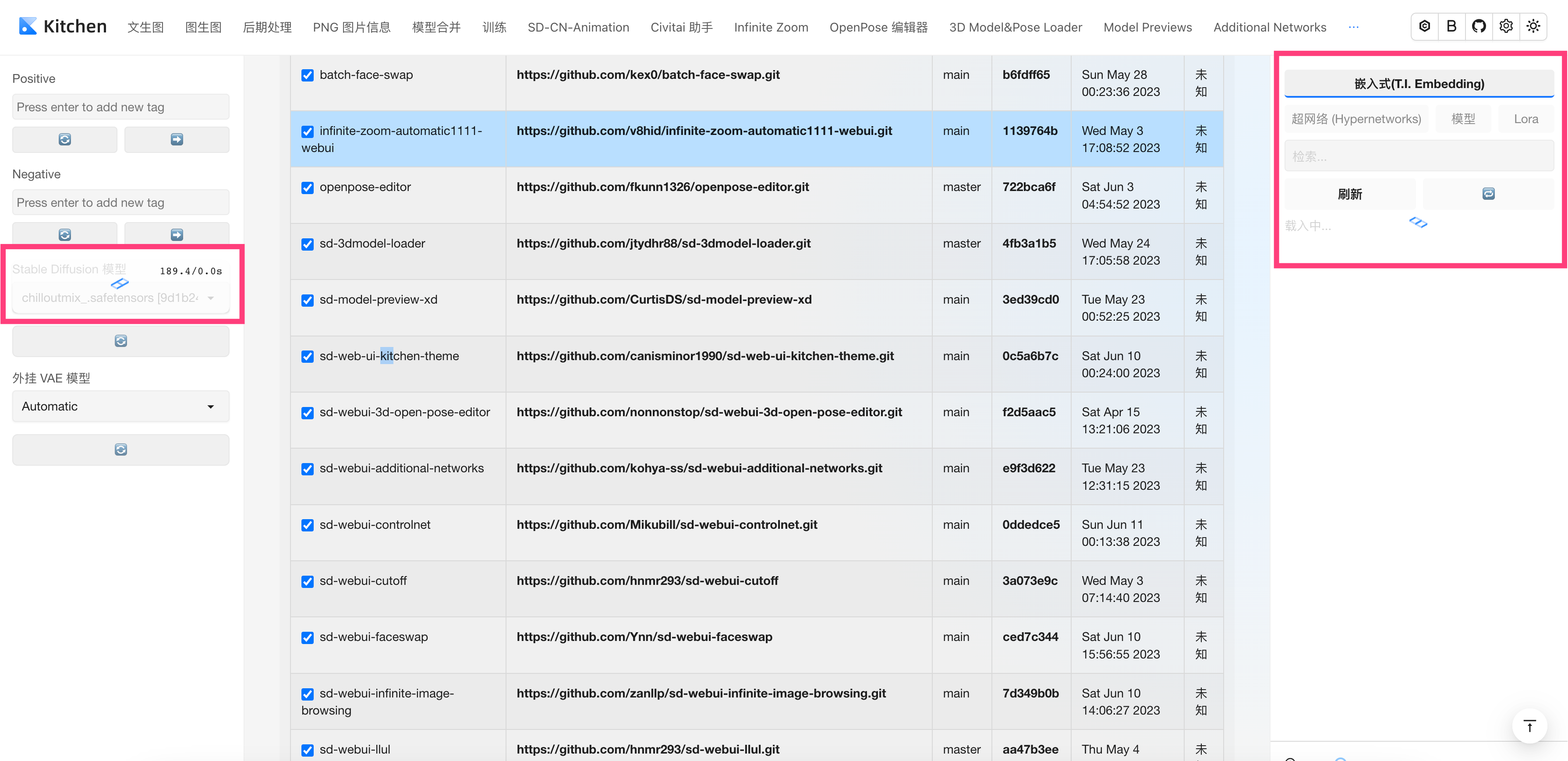Click the arrow icon beside Positive prompt refresh
The image size is (1568, 761).
(177, 139)
